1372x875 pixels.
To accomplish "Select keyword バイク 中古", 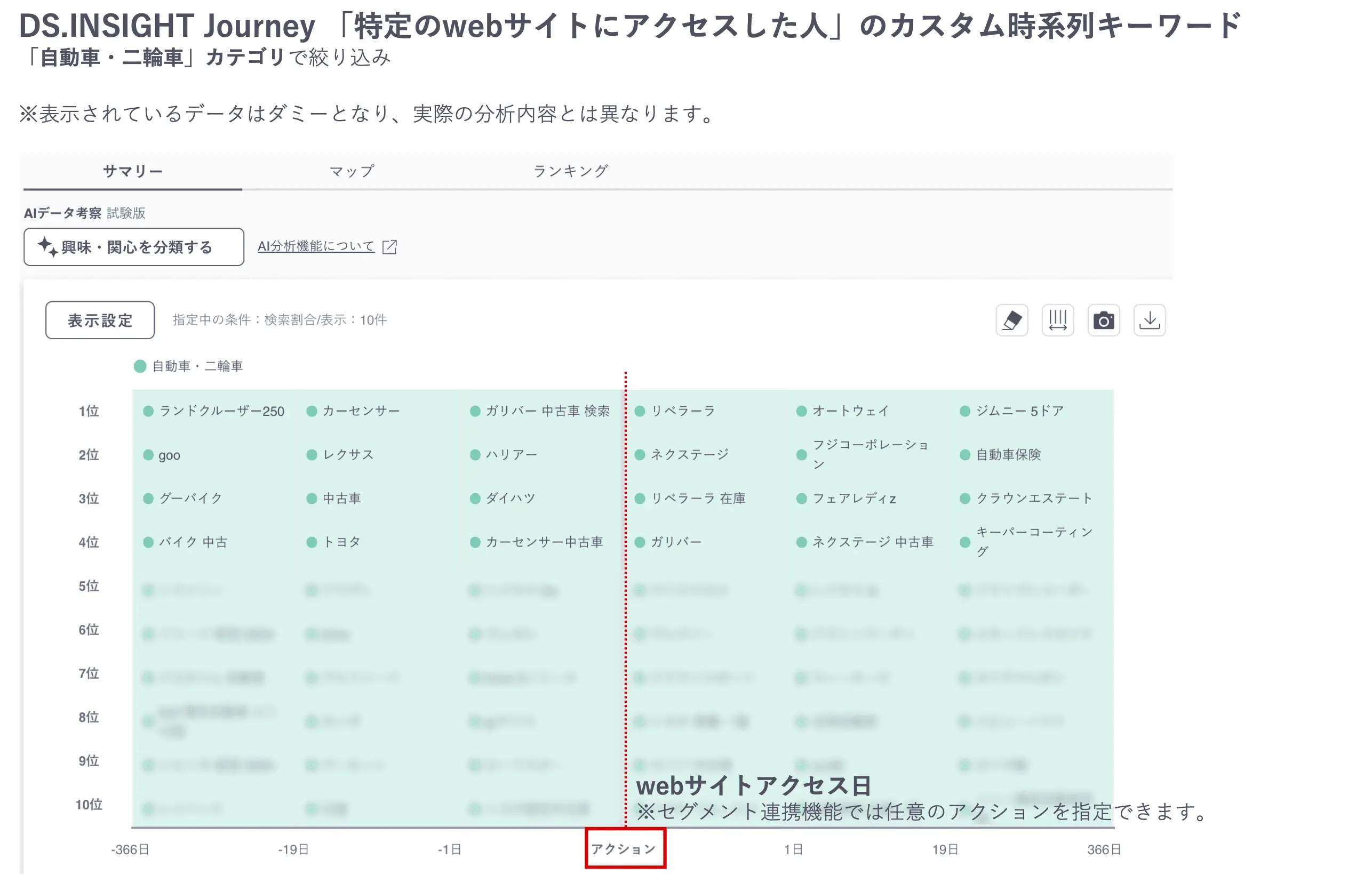I will click(x=193, y=542).
